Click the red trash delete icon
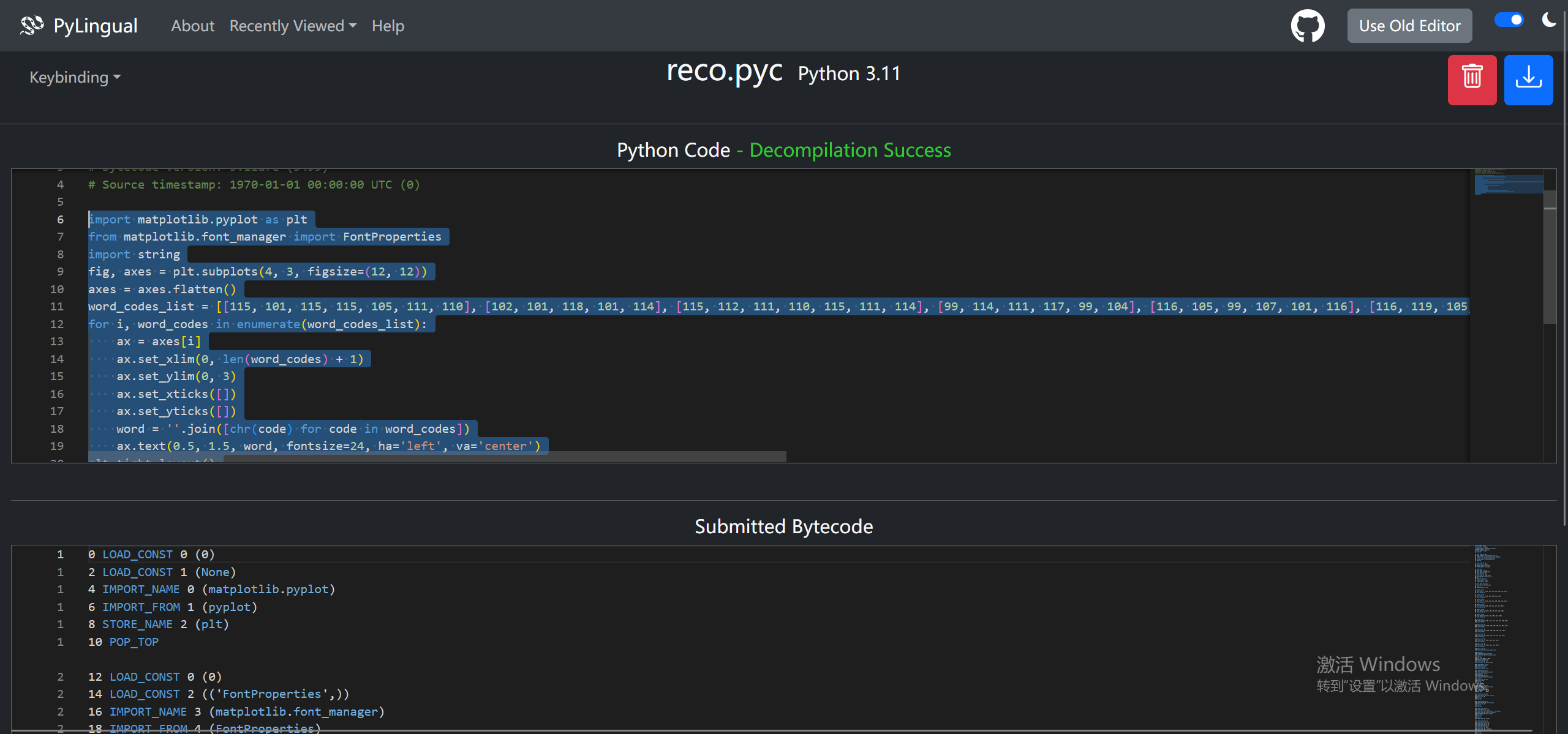The image size is (1568, 734). [x=1472, y=80]
